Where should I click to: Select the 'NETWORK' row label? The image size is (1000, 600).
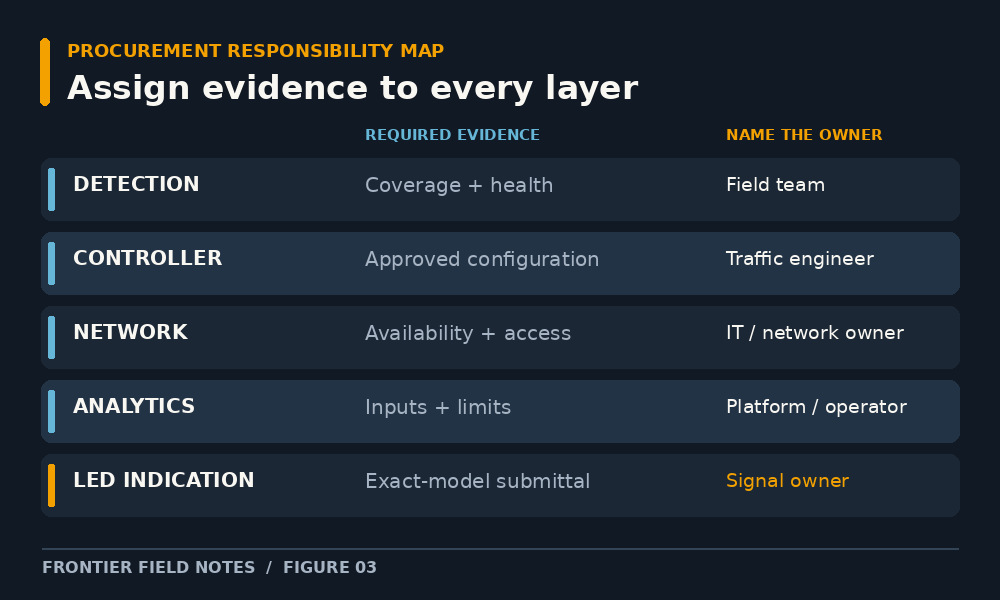130,332
